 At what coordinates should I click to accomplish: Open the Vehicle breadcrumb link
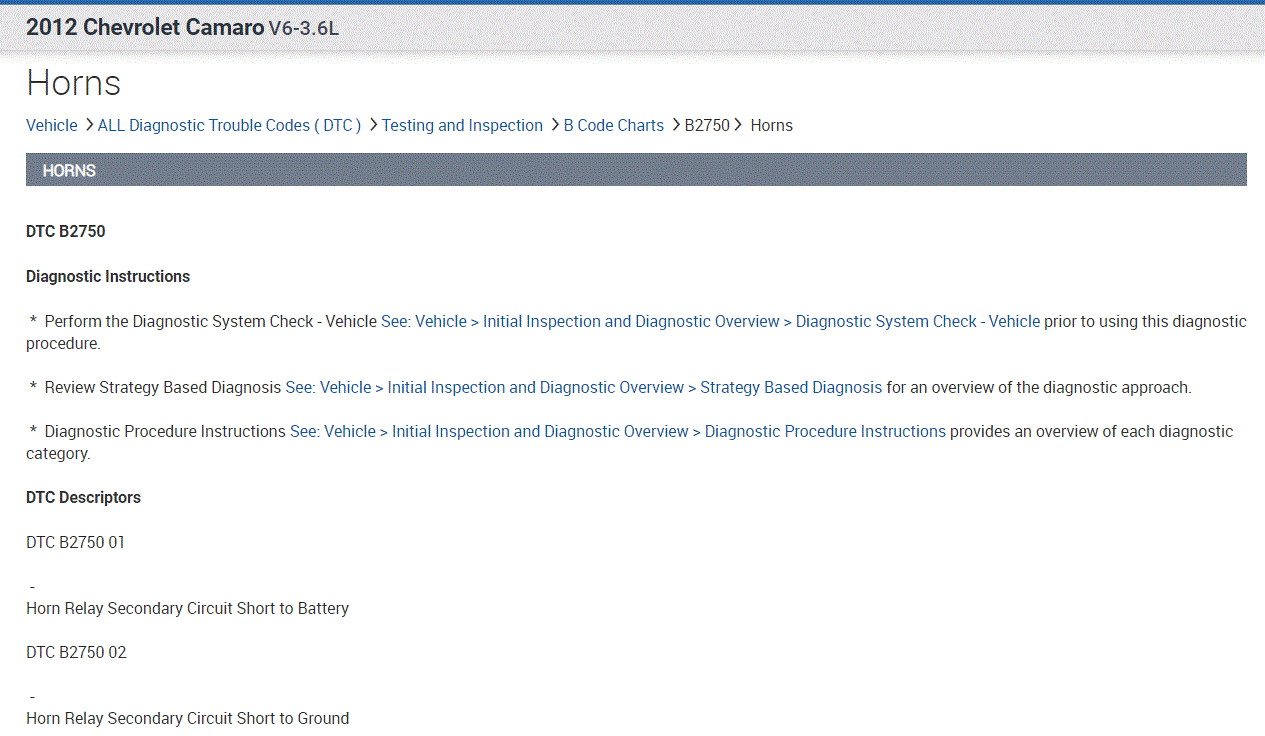(x=51, y=125)
